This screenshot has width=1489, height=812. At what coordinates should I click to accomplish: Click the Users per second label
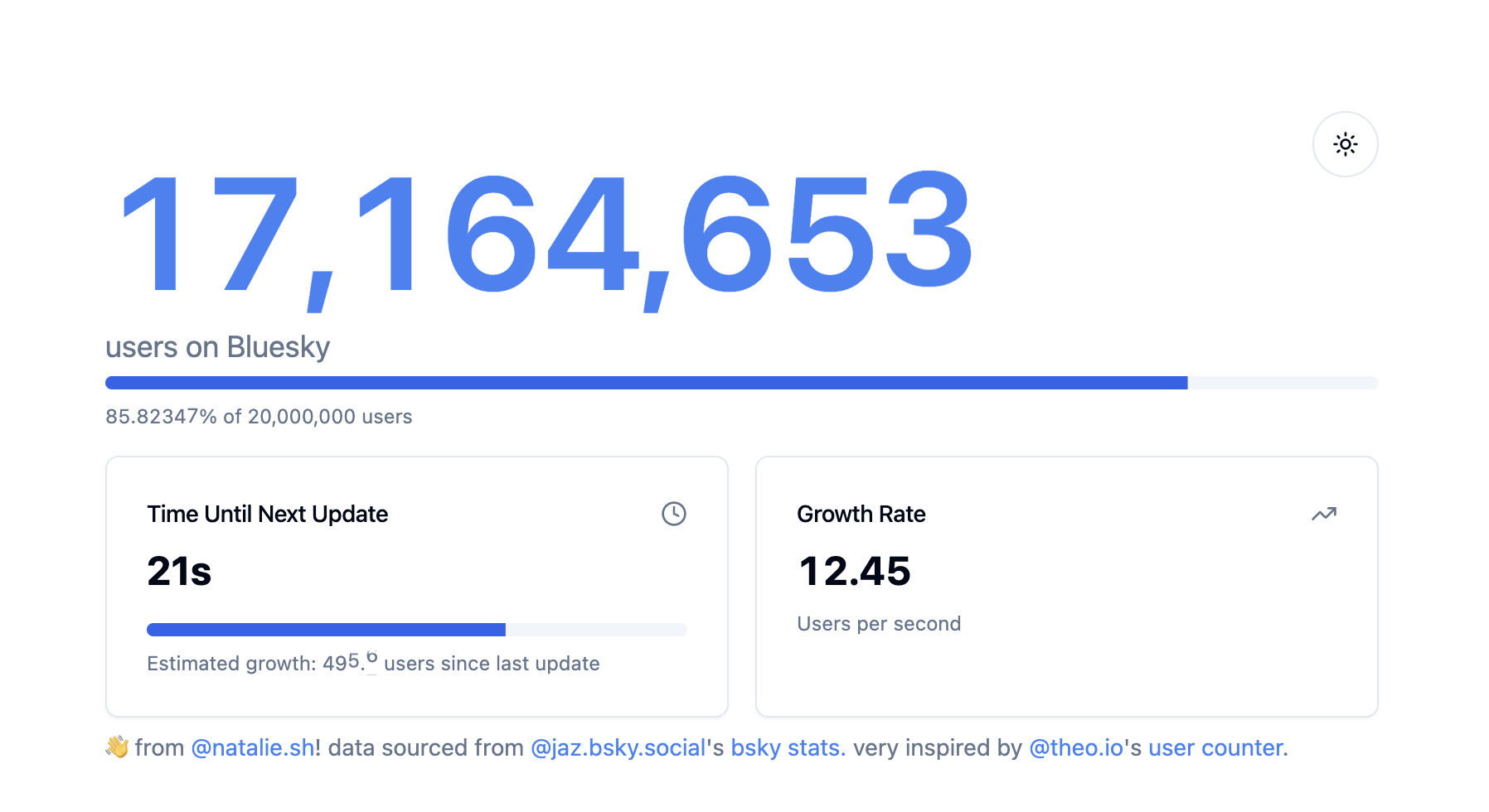879,624
